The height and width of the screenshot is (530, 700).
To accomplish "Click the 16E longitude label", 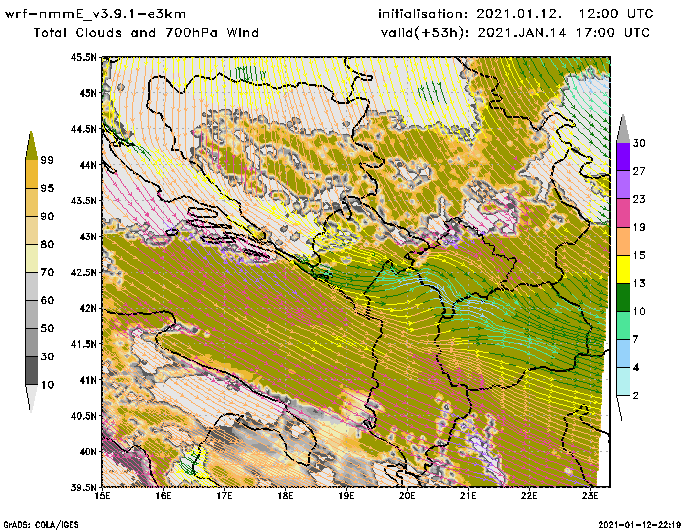I will (163, 496).
